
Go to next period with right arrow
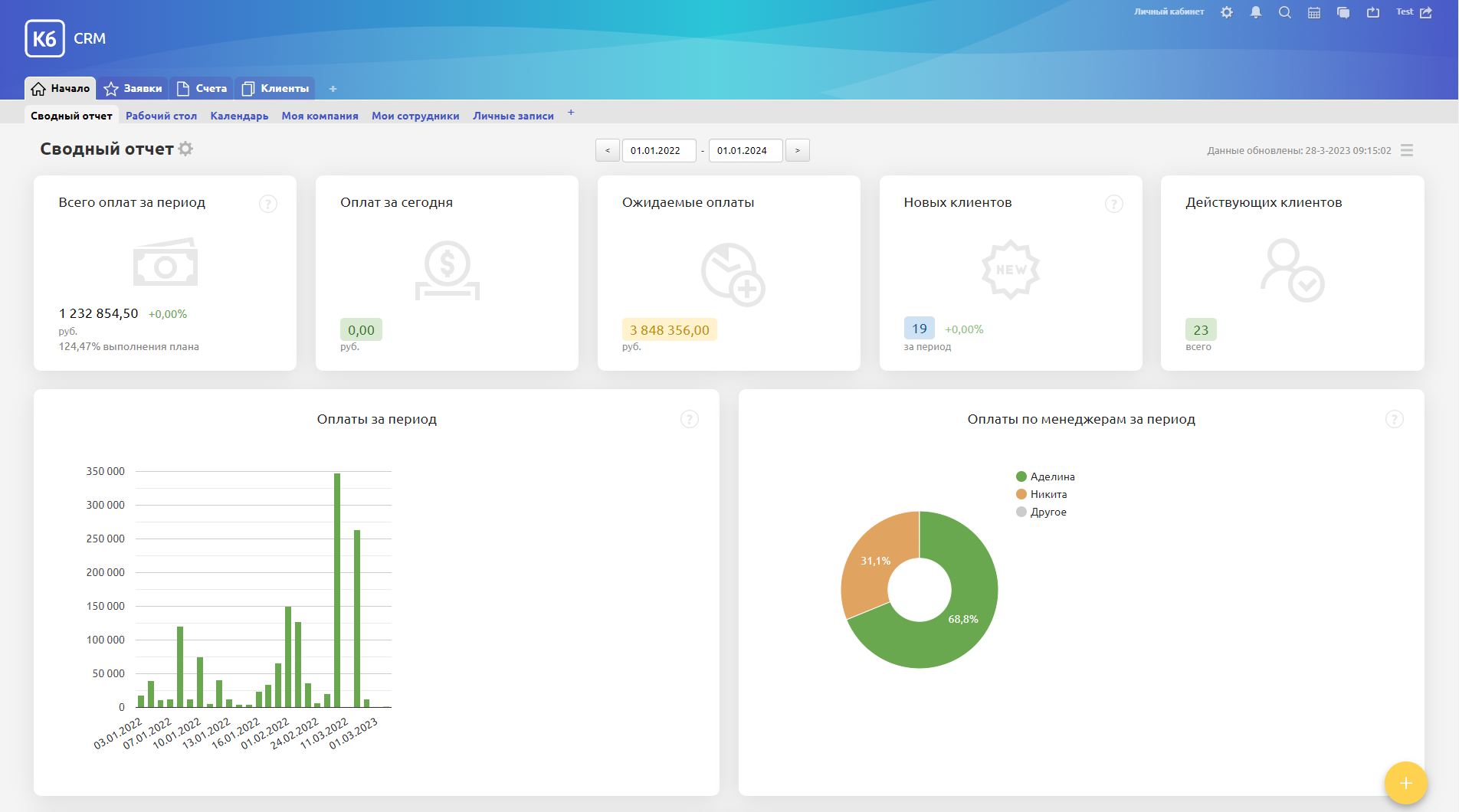(x=798, y=150)
